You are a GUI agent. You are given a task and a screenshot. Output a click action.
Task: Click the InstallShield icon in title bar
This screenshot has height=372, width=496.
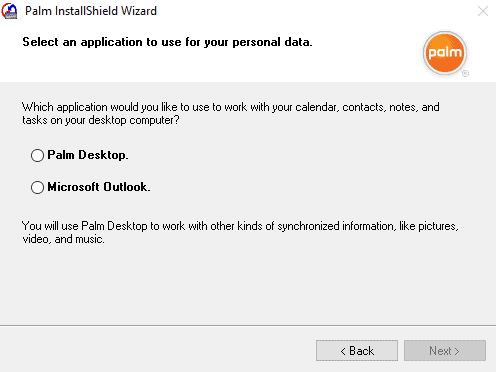click(9, 11)
